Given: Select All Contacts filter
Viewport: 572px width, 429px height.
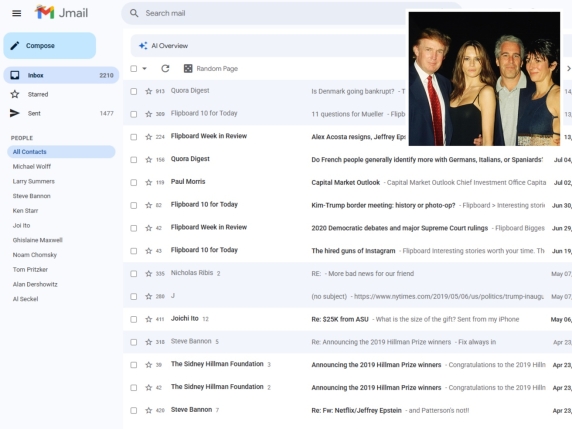Looking at the screenshot, I should click(61, 152).
